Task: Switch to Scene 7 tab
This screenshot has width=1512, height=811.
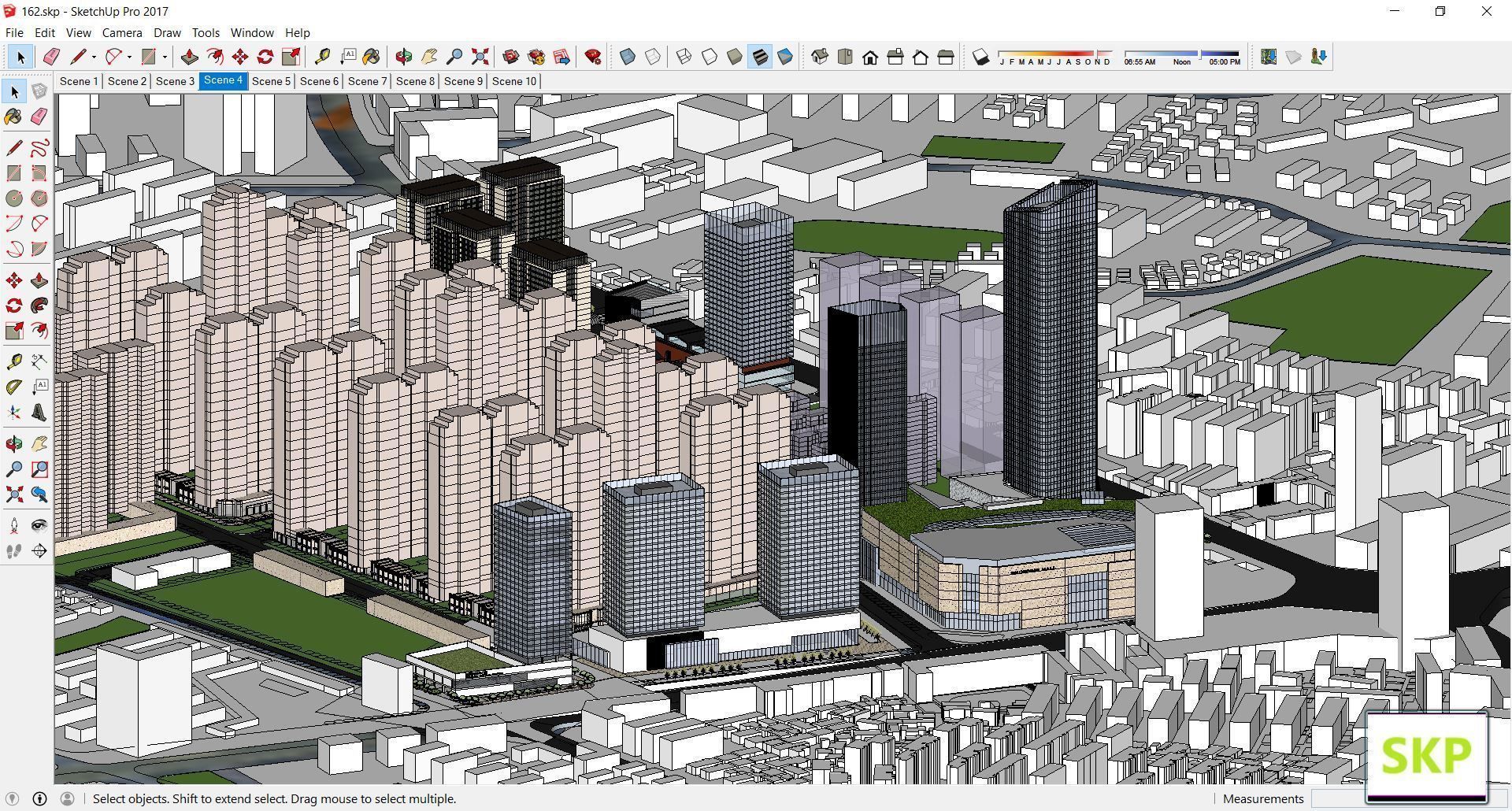Action: point(367,81)
